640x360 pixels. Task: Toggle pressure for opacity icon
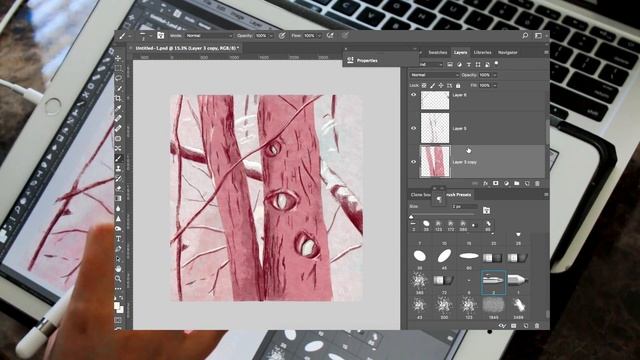[x=282, y=36]
